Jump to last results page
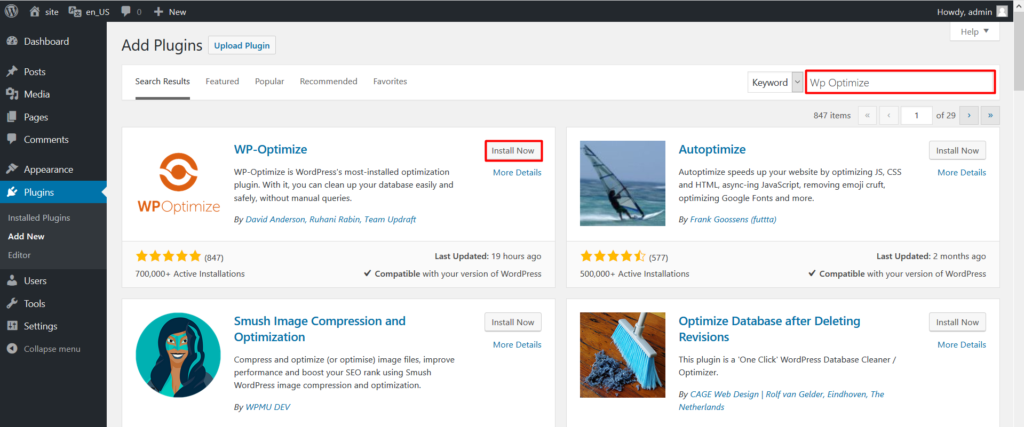 point(991,116)
